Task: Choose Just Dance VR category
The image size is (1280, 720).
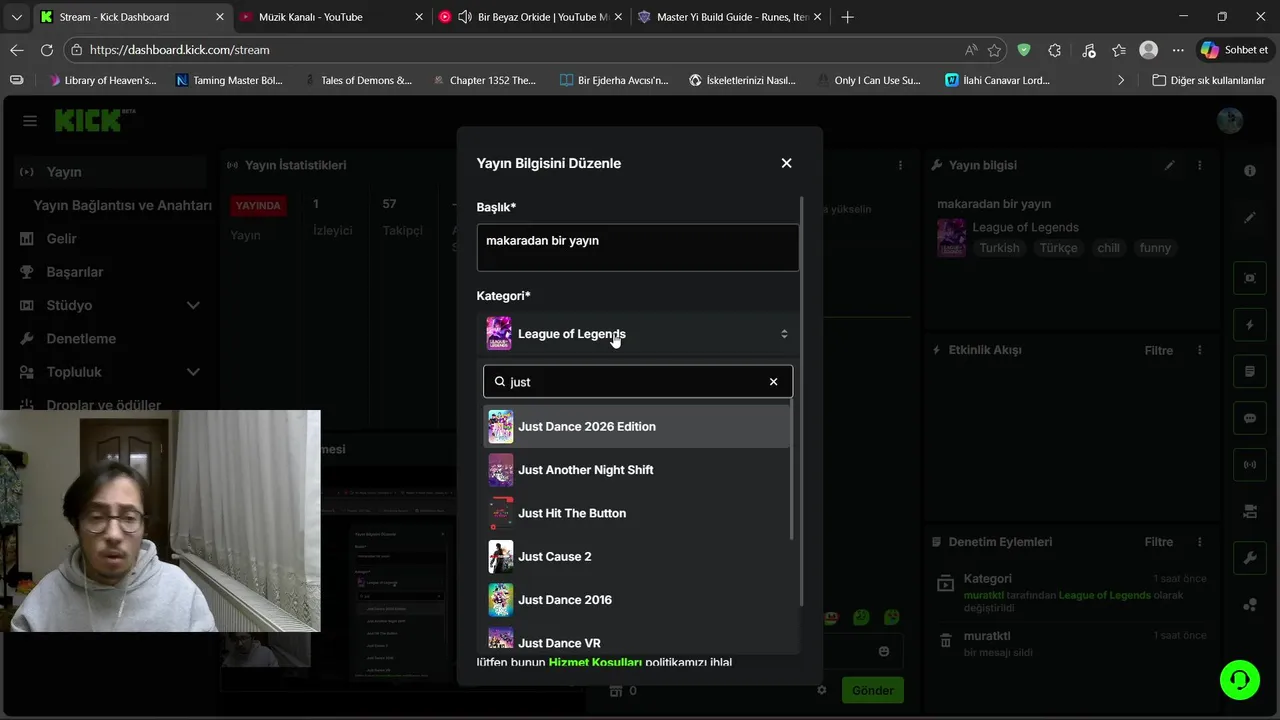Action: point(637,640)
